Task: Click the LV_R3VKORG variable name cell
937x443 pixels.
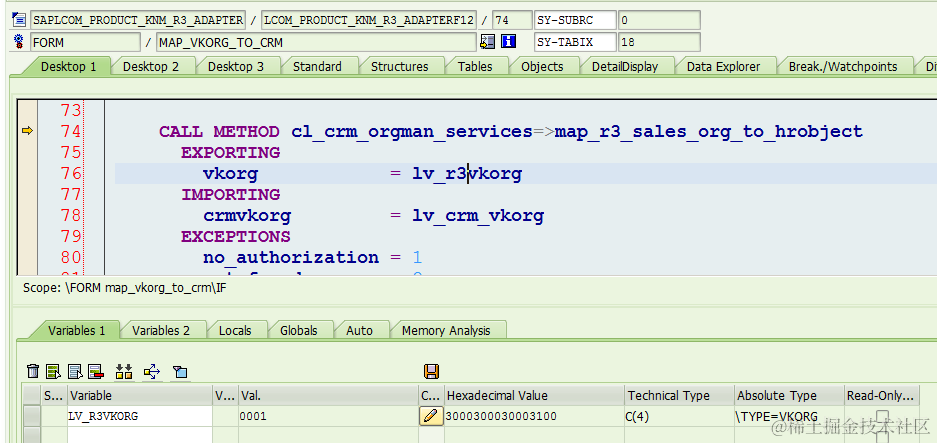Action: pyautogui.click(x=140, y=416)
